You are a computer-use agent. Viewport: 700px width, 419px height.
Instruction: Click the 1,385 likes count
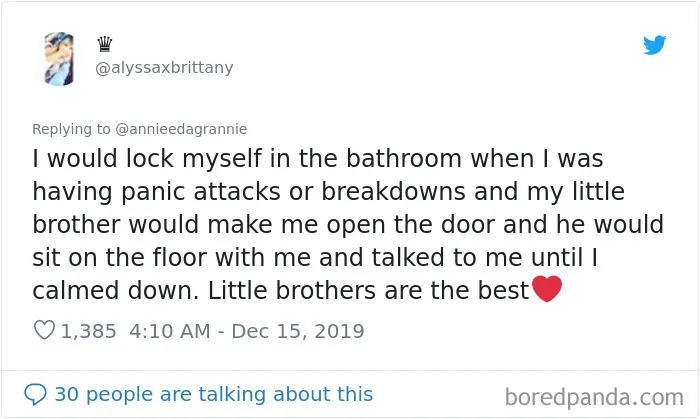pos(88,331)
